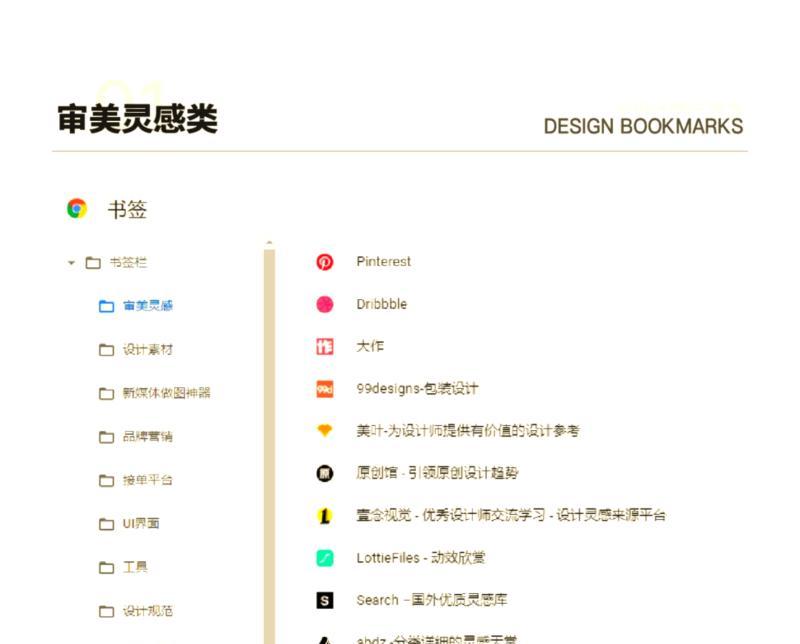Open the 品牌营销 folder label
Image resolution: width=800 pixels, height=644 pixels.
pyautogui.click(x=148, y=436)
